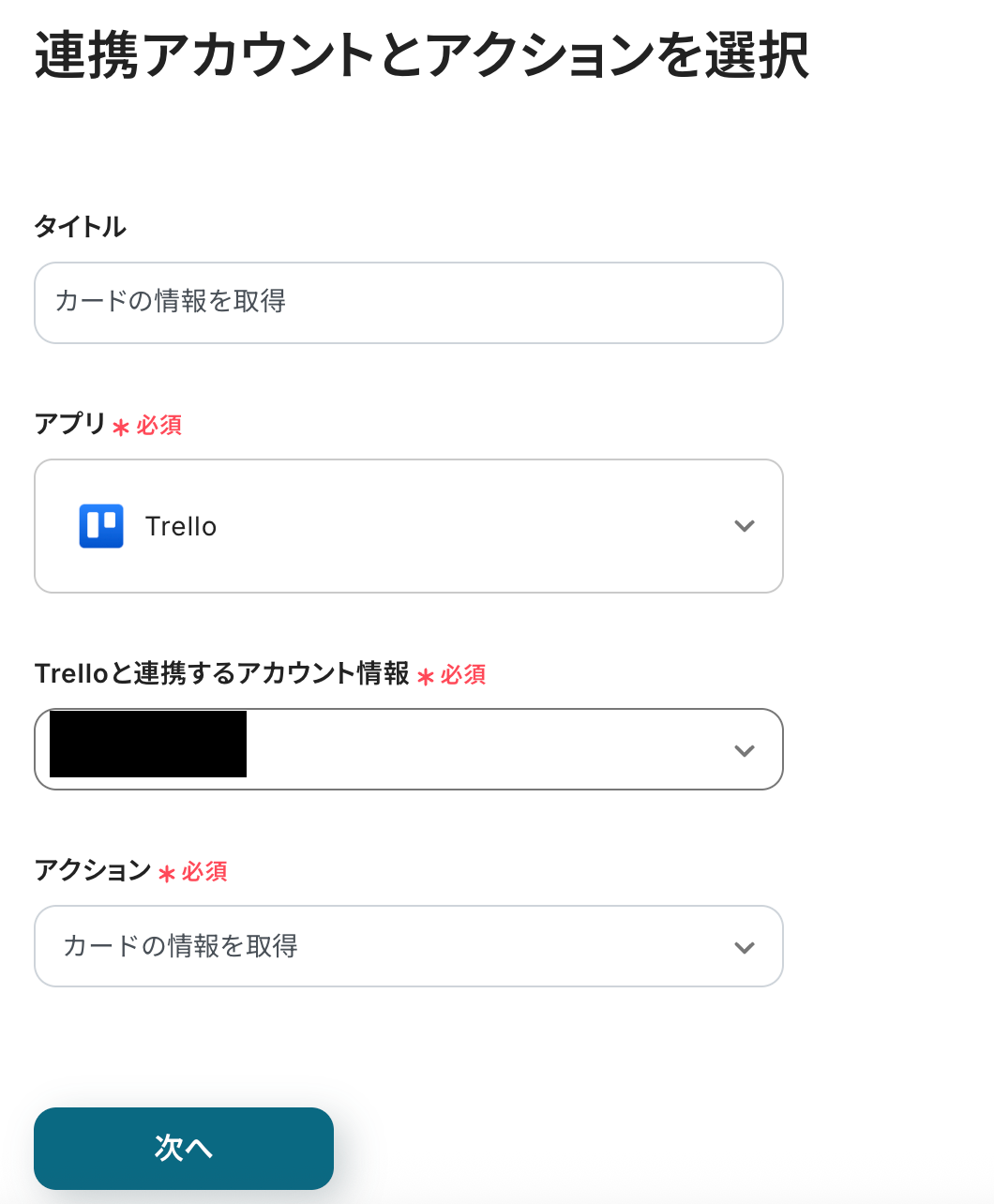Click the Trello logo icon
Viewport: 994px width, 1204px height.
[101, 526]
